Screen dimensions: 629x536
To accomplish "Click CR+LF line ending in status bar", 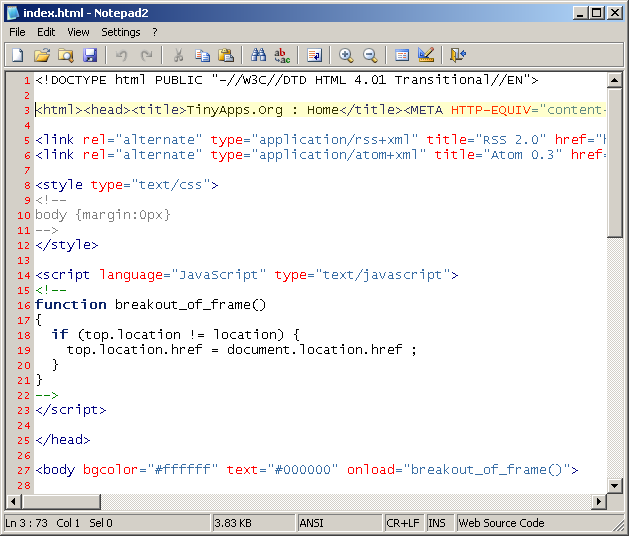I will click(x=403, y=523).
